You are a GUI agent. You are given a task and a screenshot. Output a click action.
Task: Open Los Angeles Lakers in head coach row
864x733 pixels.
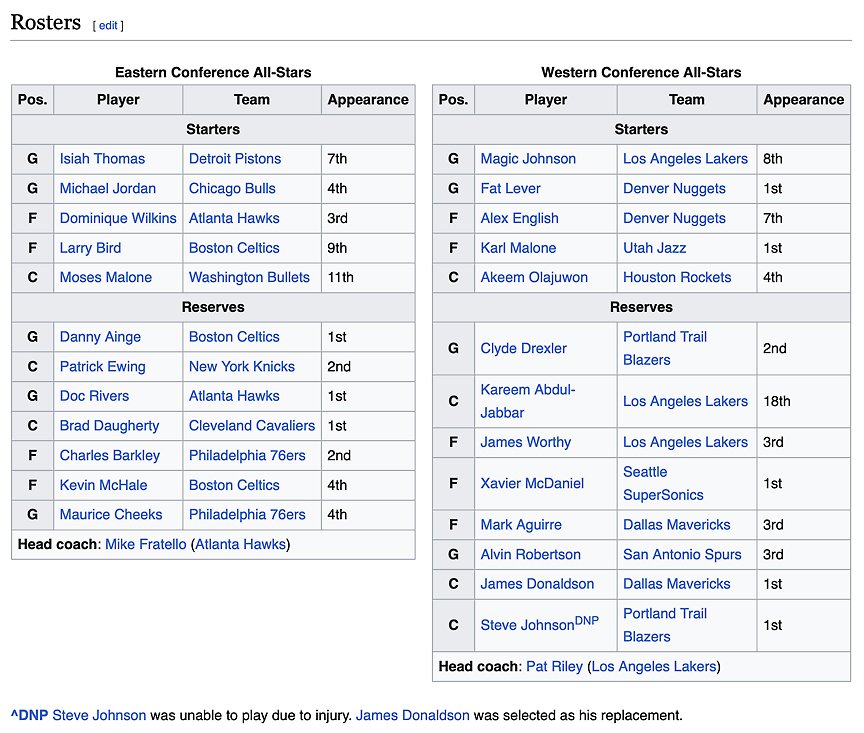pyautogui.click(x=654, y=666)
